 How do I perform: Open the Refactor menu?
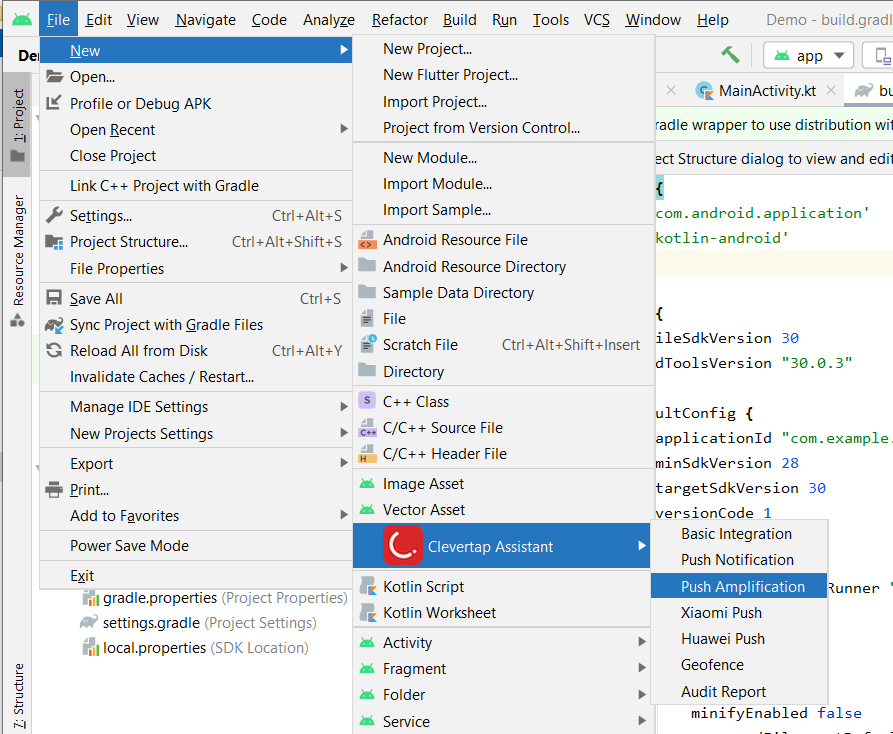pos(400,20)
